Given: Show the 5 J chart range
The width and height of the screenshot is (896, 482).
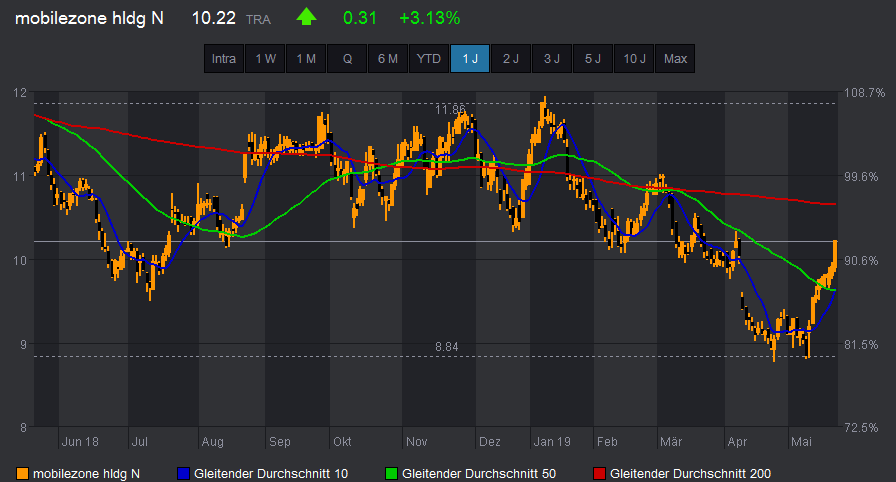Looking at the screenshot, I should coord(593,59).
